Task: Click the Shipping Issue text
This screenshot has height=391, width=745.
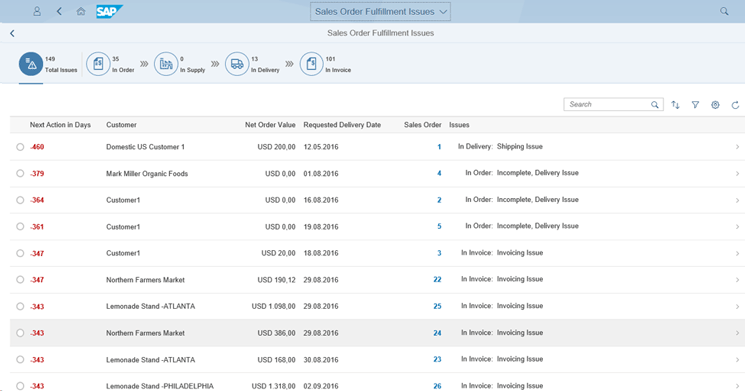Action: pyautogui.click(x=520, y=147)
